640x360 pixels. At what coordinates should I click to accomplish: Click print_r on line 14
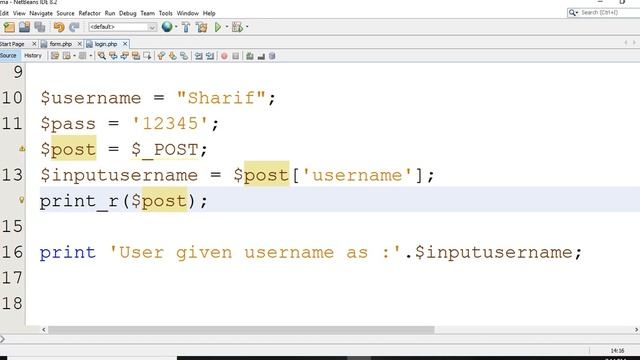[x=79, y=201]
